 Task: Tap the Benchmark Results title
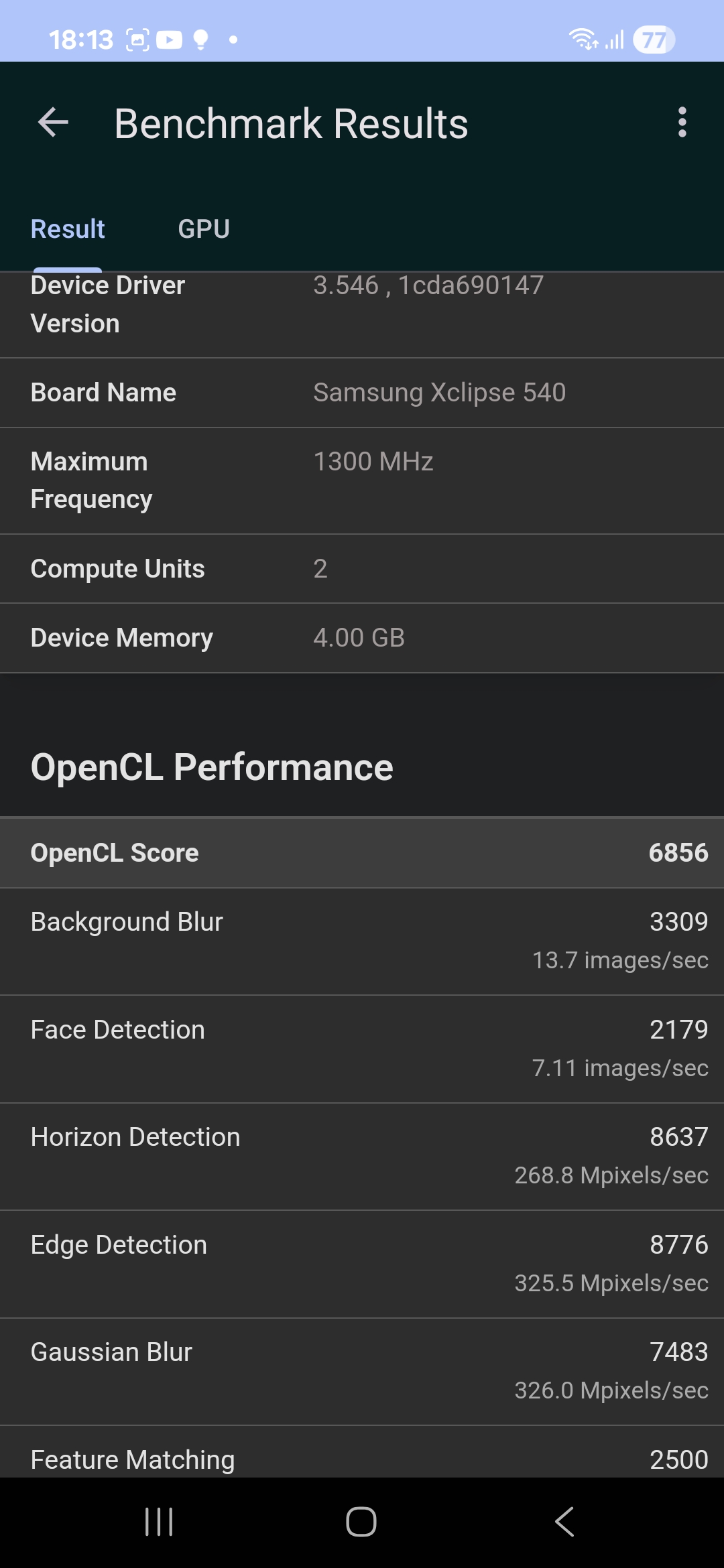[x=291, y=124]
